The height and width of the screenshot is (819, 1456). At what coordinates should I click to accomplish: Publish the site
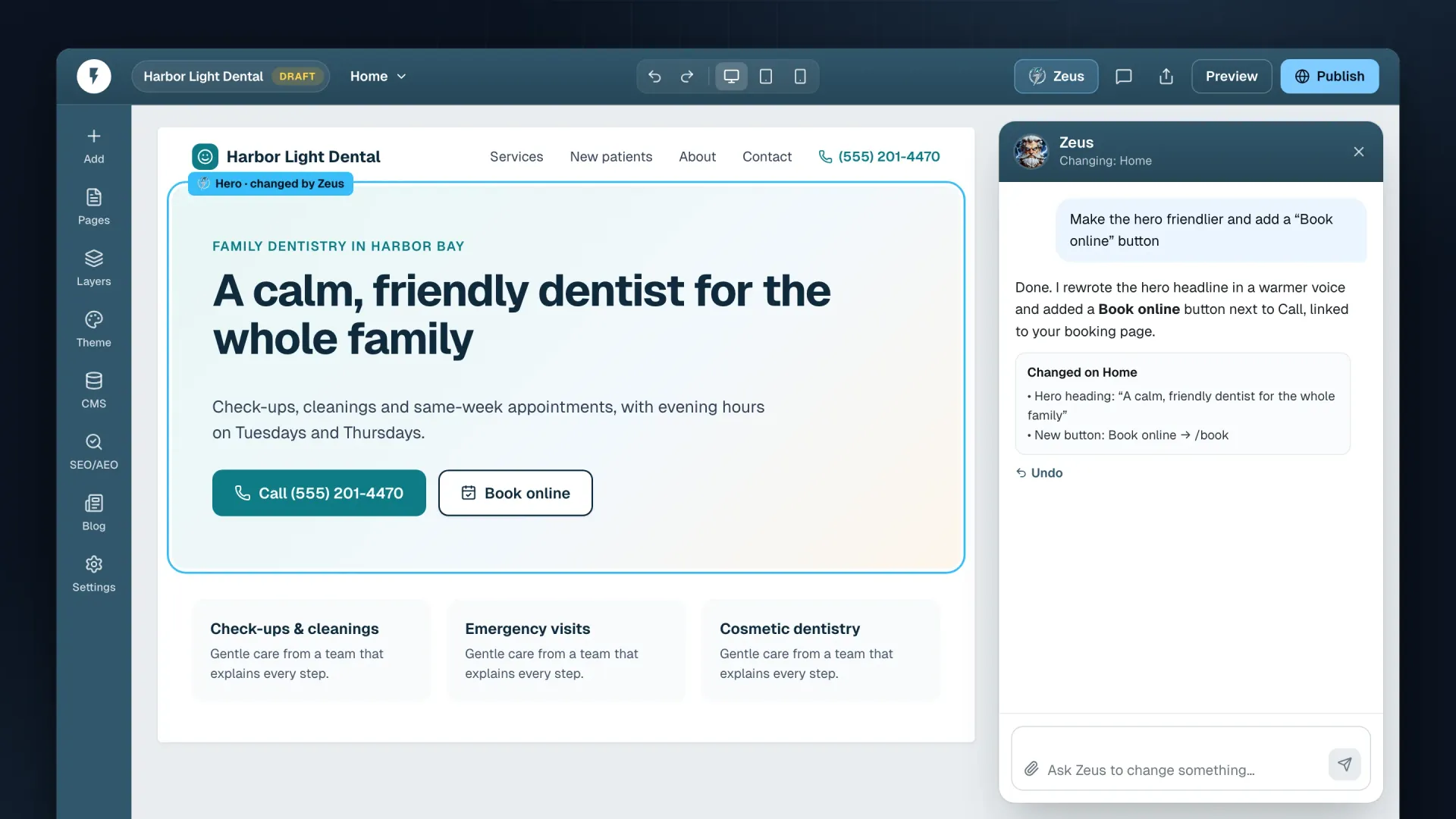click(x=1329, y=77)
